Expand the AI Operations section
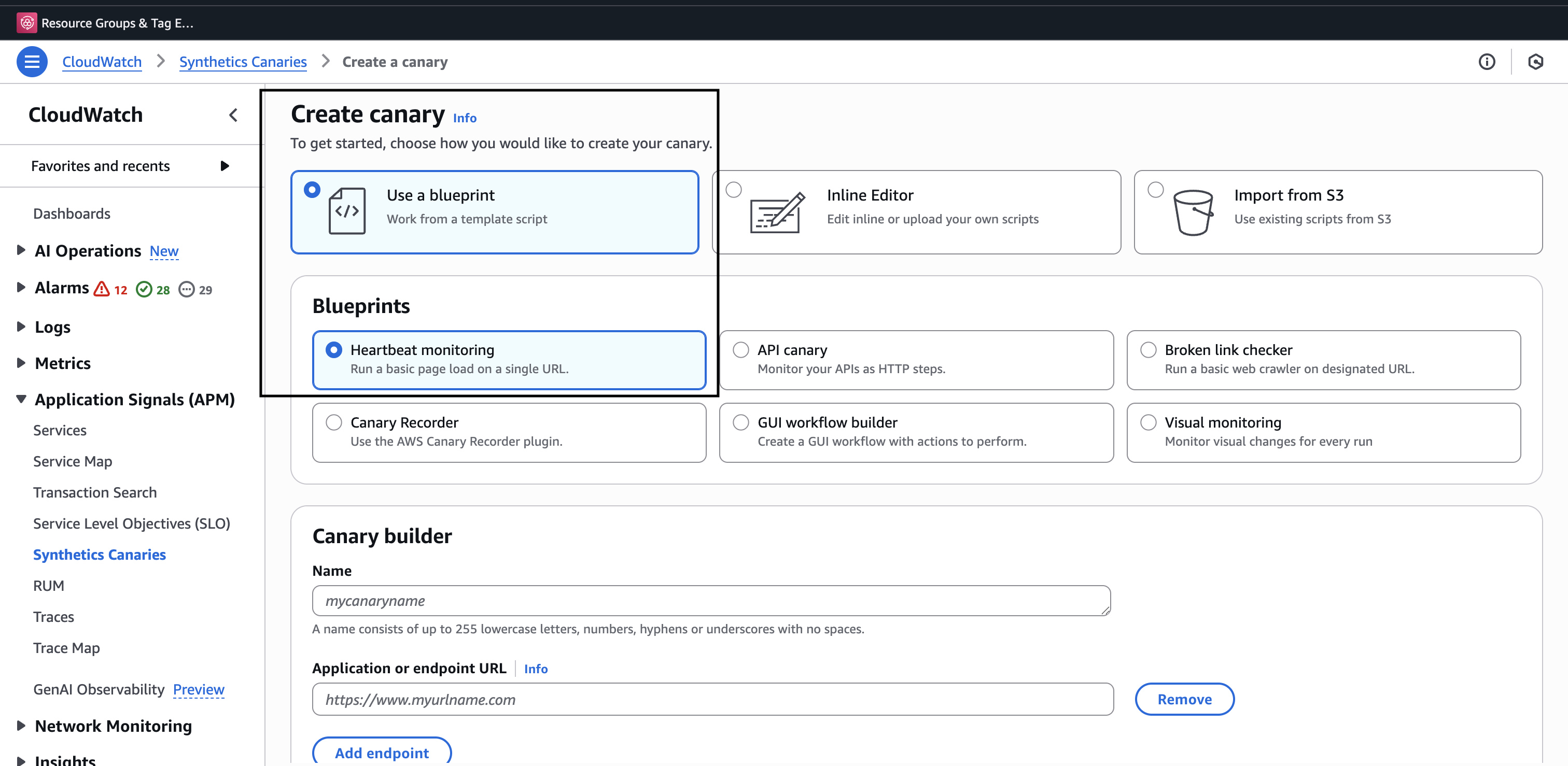Image resolution: width=1568 pixels, height=766 pixels. (21, 250)
